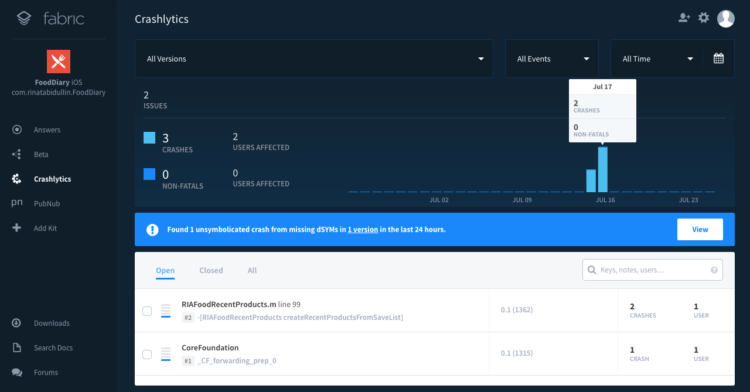Click the View button in banner
Image resolution: width=750 pixels, height=392 pixels.
click(x=700, y=229)
